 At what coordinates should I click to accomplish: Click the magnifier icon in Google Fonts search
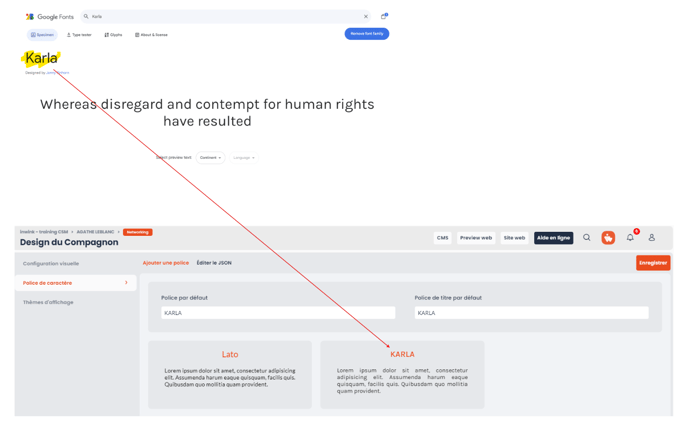(x=86, y=16)
